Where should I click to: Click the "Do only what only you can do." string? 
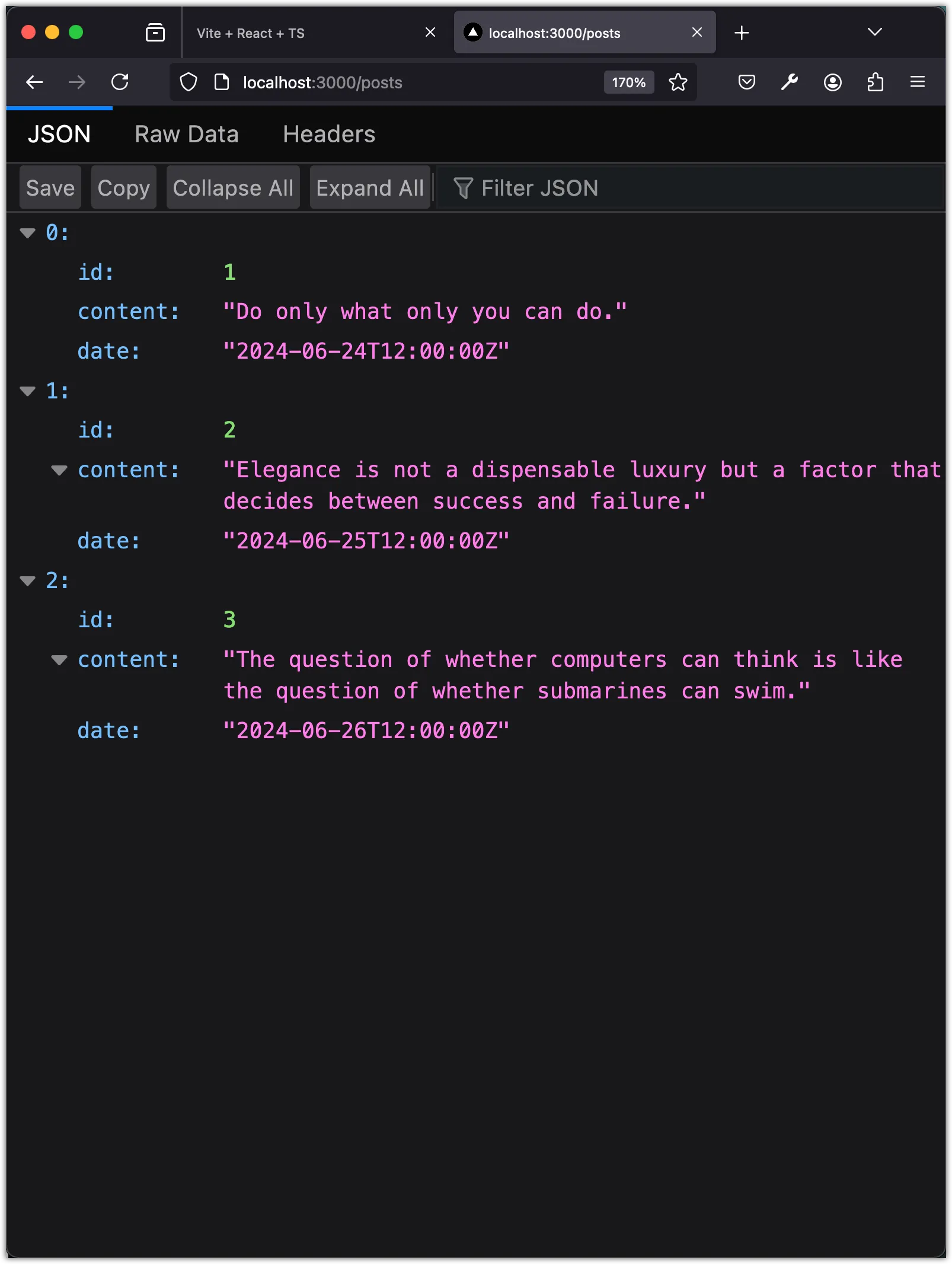[x=425, y=311]
